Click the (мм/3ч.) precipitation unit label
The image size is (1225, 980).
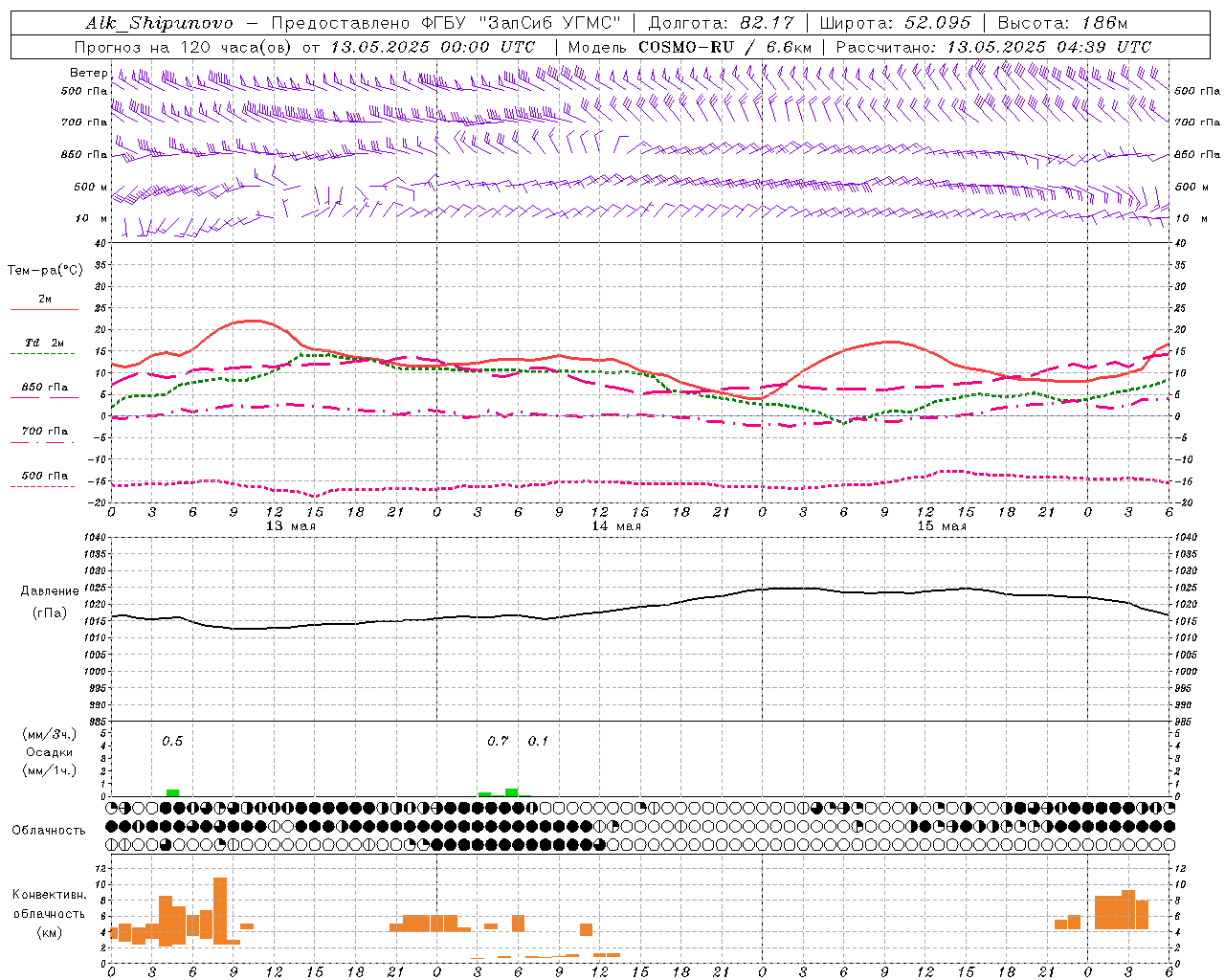click(50, 734)
